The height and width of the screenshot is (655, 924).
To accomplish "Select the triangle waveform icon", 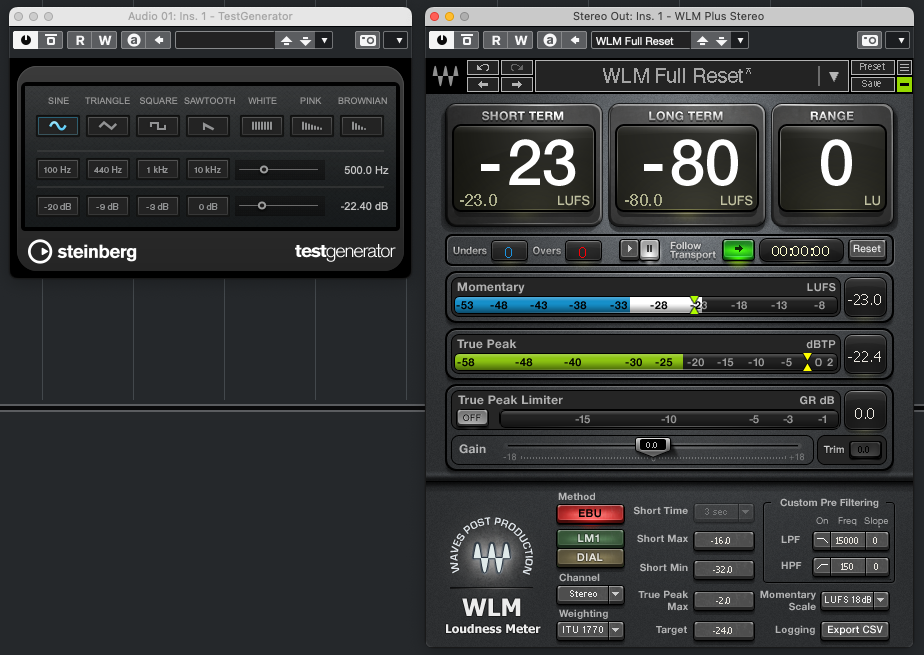I will [x=107, y=126].
